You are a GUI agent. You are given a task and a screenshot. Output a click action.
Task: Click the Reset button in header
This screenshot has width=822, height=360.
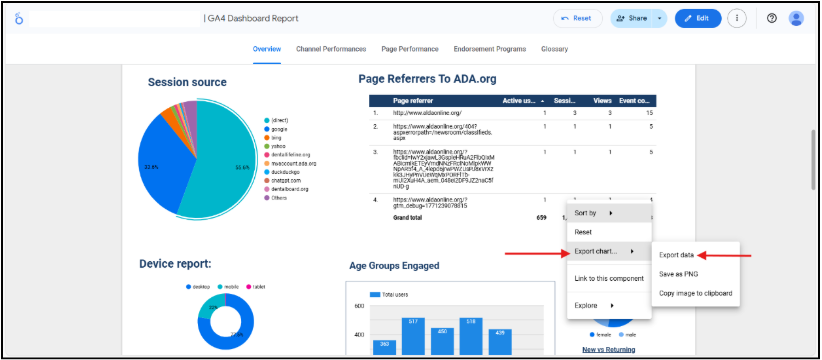(577, 18)
